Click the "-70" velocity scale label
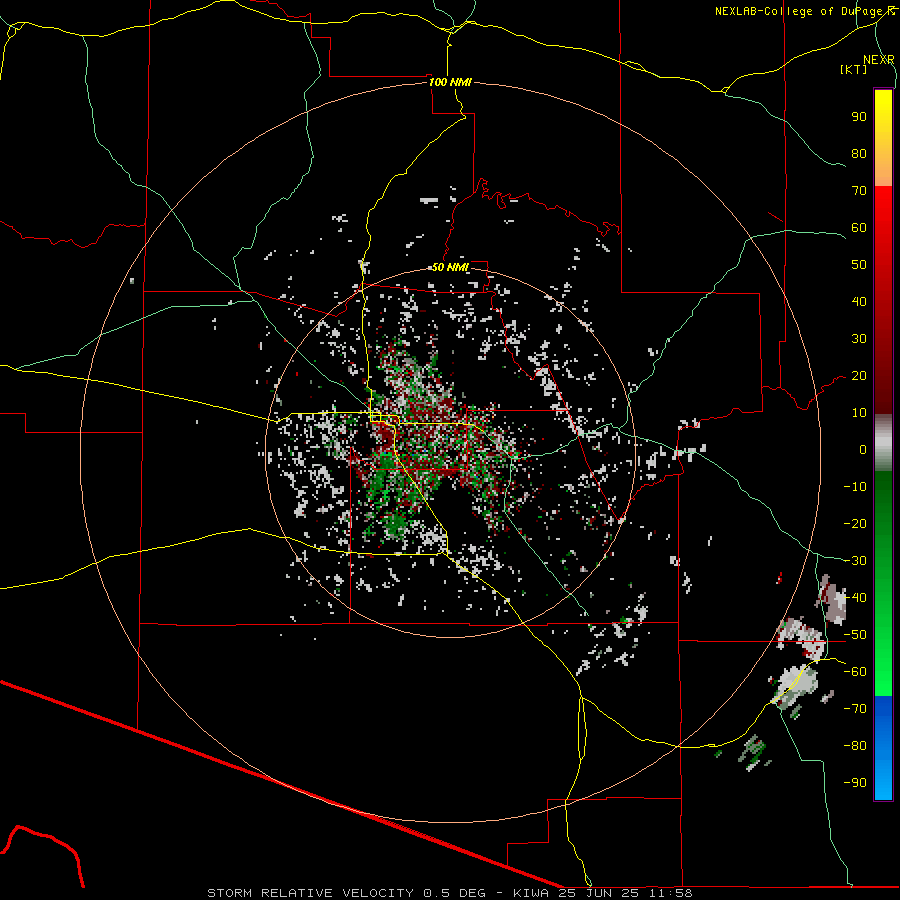The image size is (900, 900). 855,709
